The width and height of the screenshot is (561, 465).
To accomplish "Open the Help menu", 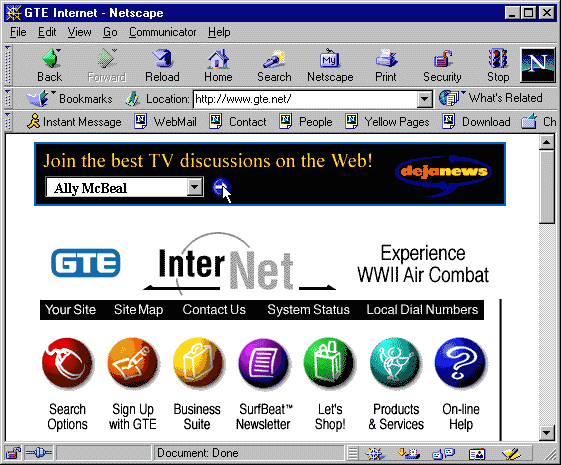I will [219, 32].
